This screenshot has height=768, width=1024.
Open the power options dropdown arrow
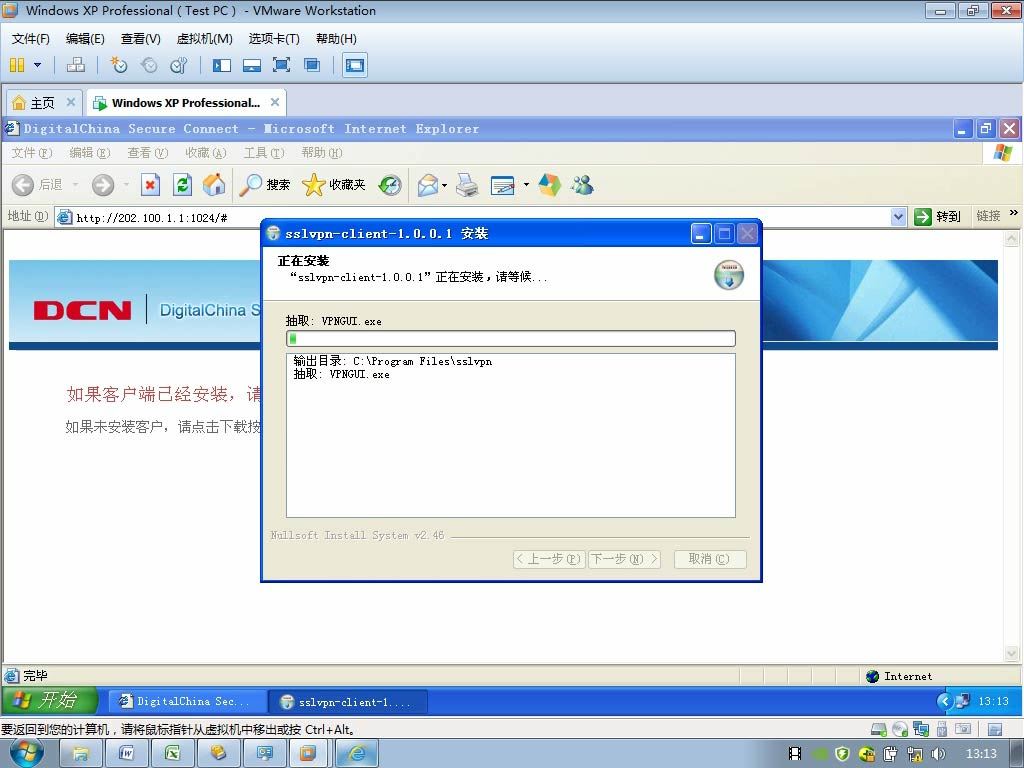coord(37,65)
